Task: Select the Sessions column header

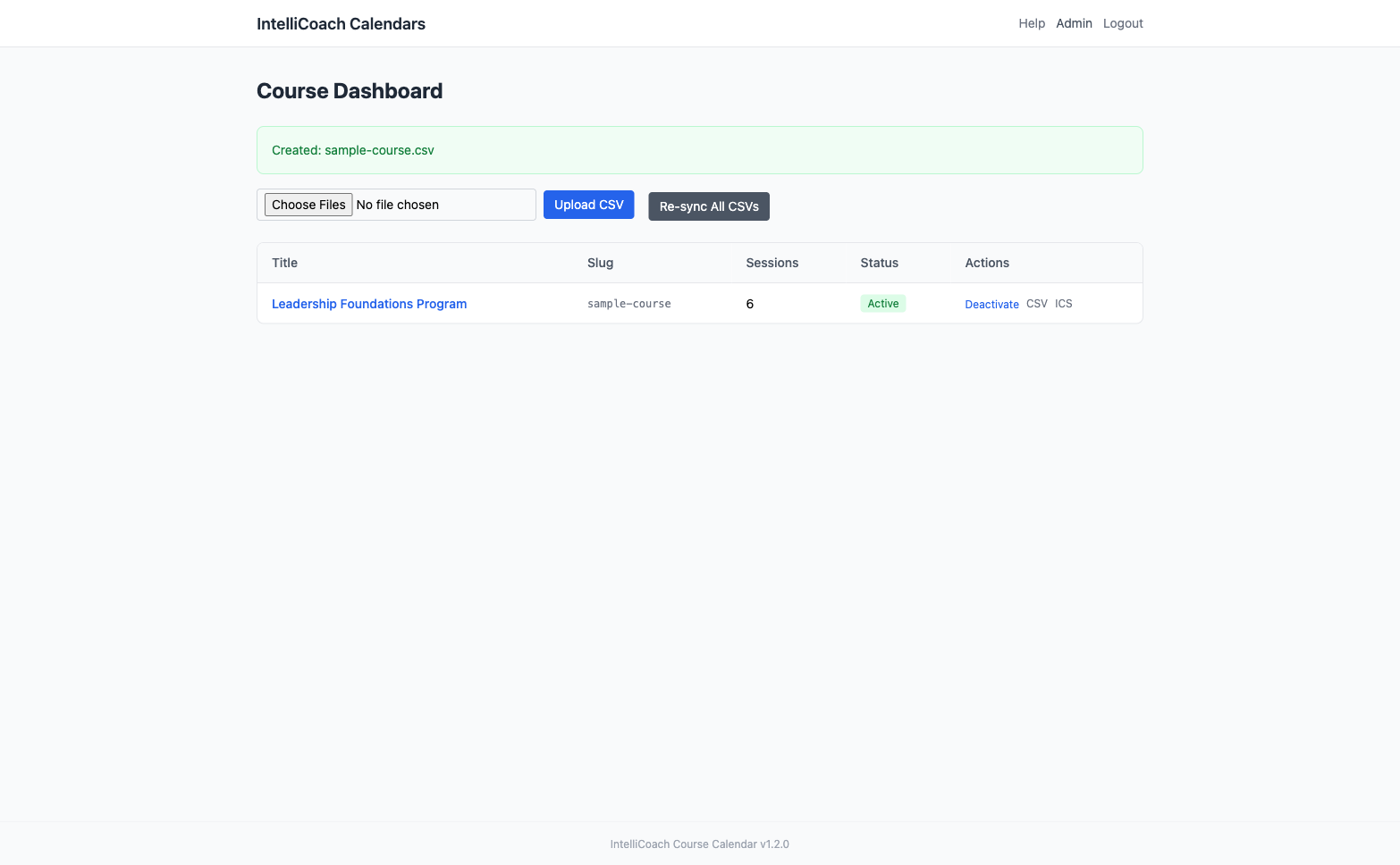Action: [772, 263]
